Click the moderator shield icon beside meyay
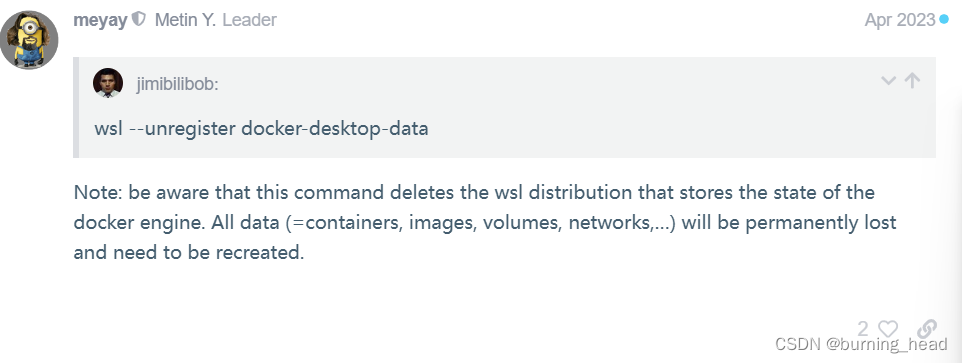This screenshot has height=363, width=962. tap(139, 20)
